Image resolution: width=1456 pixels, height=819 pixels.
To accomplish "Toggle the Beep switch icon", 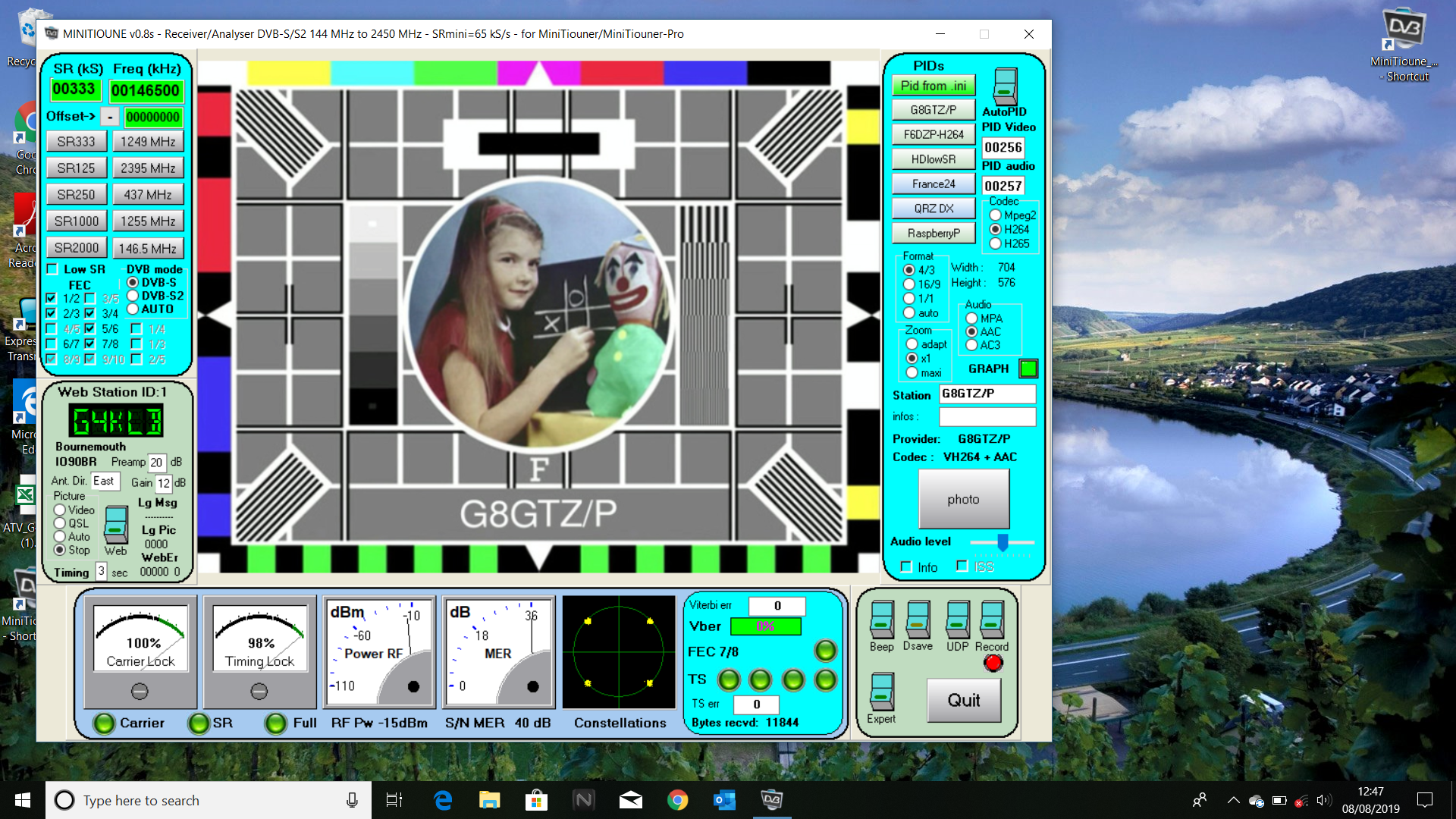I will pos(881,622).
